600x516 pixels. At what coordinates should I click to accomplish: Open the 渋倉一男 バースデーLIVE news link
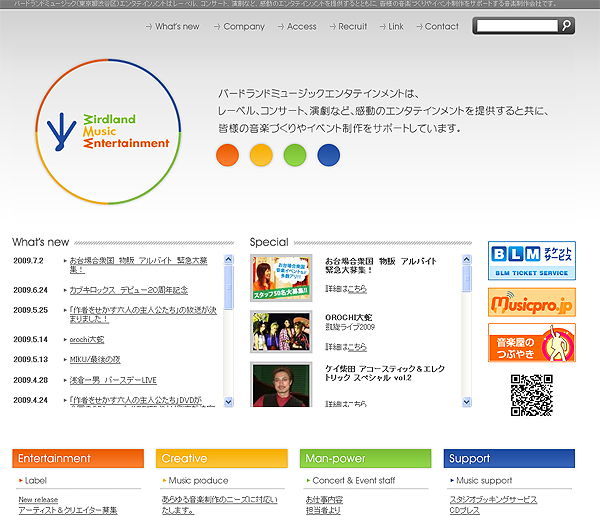click(113, 380)
